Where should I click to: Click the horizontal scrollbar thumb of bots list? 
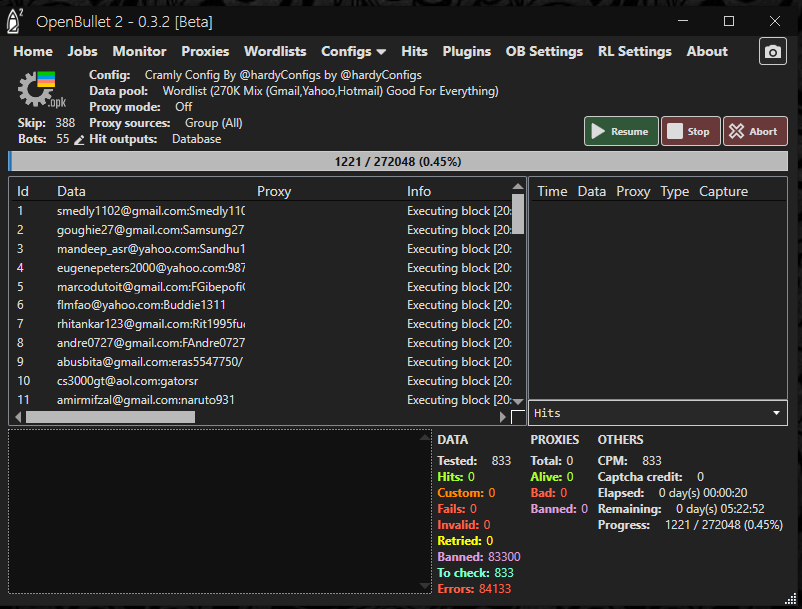click(x=110, y=417)
